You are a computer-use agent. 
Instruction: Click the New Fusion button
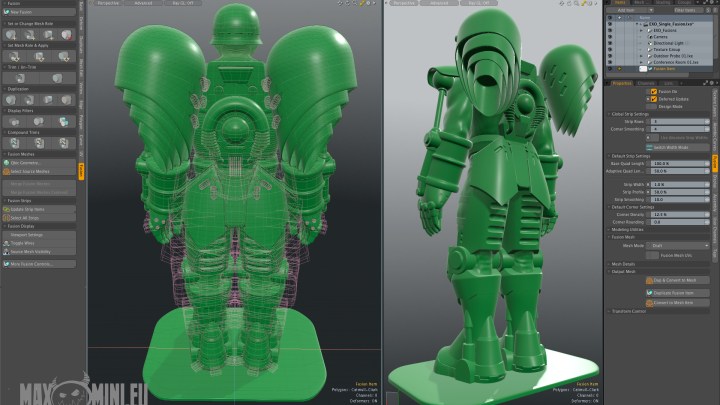point(39,12)
